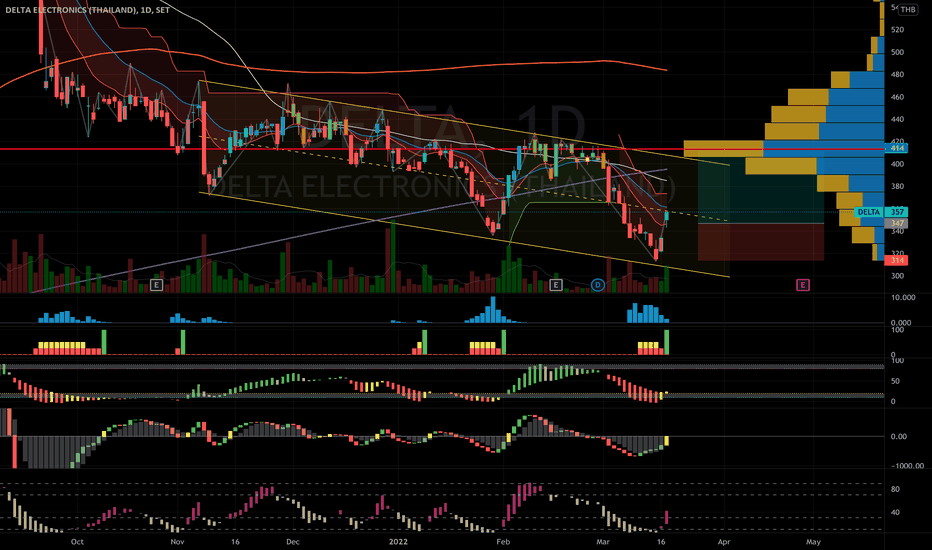The image size is (932, 550).
Task: Click the Dec label on time axis
Action: tap(292, 542)
